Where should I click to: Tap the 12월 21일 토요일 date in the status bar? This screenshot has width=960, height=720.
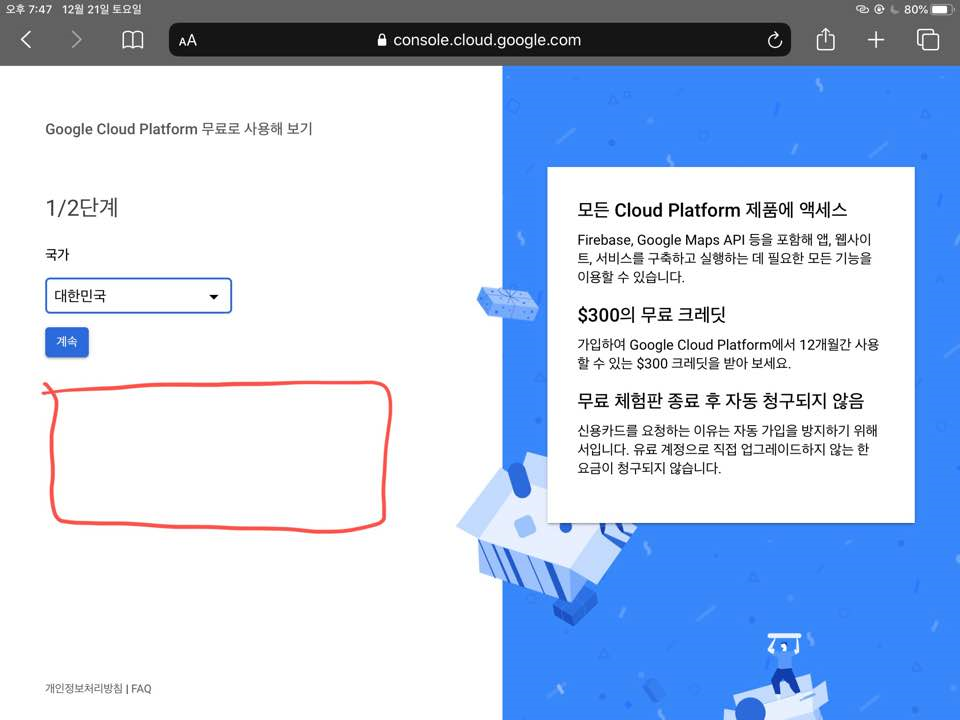(102, 9)
